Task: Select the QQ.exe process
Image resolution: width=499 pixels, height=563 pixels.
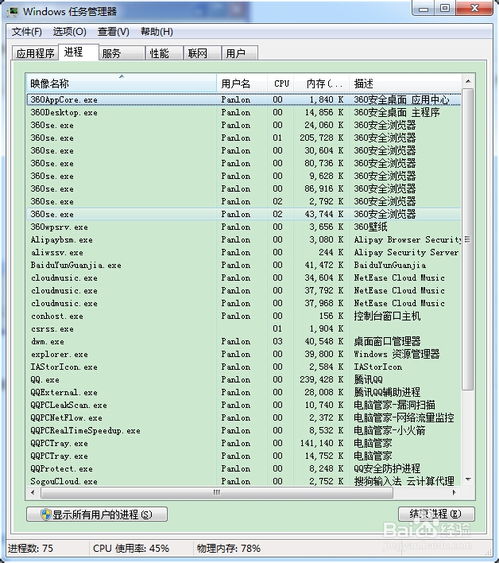Action: [244, 380]
